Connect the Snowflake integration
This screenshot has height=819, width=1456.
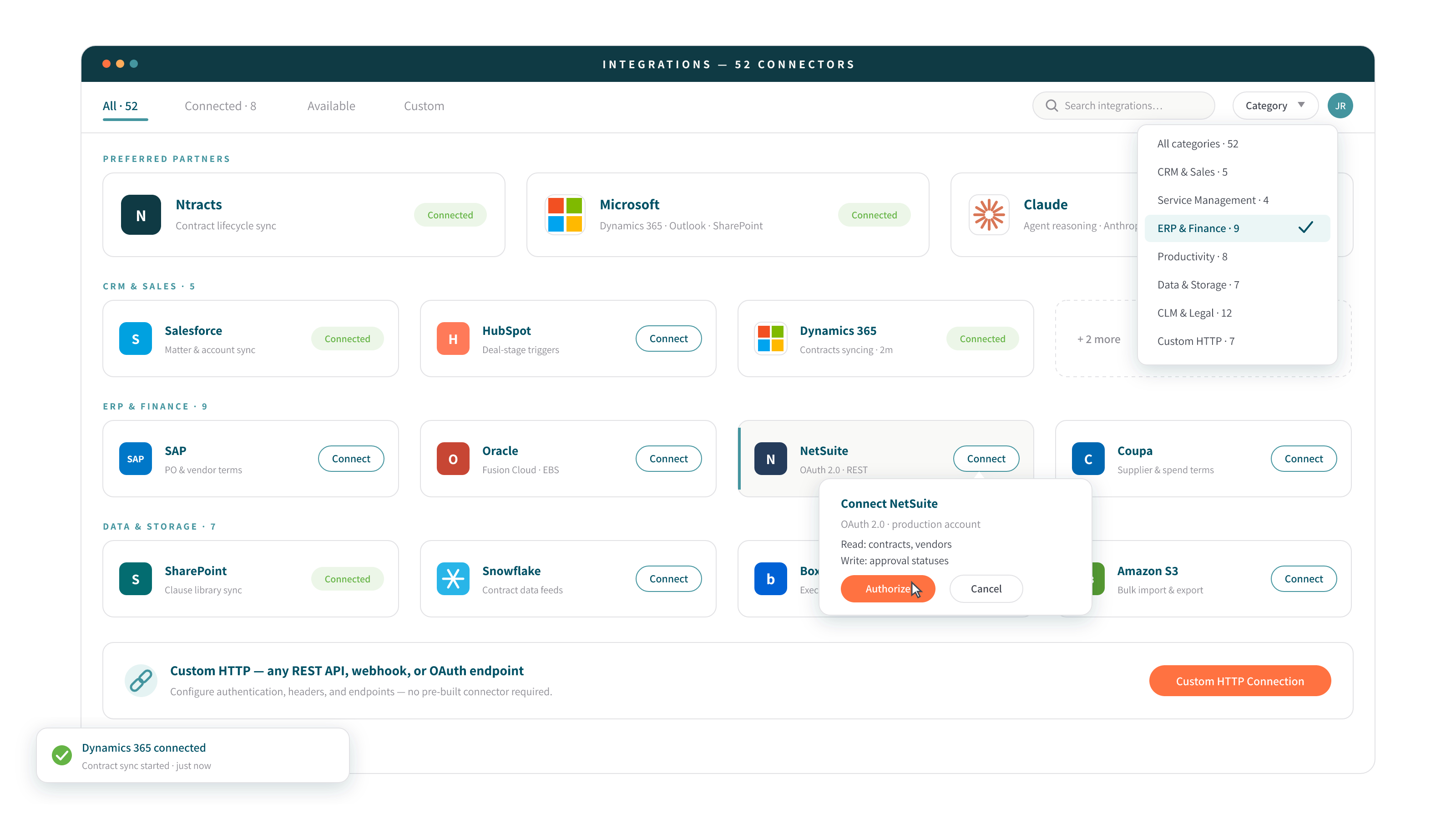(x=668, y=579)
